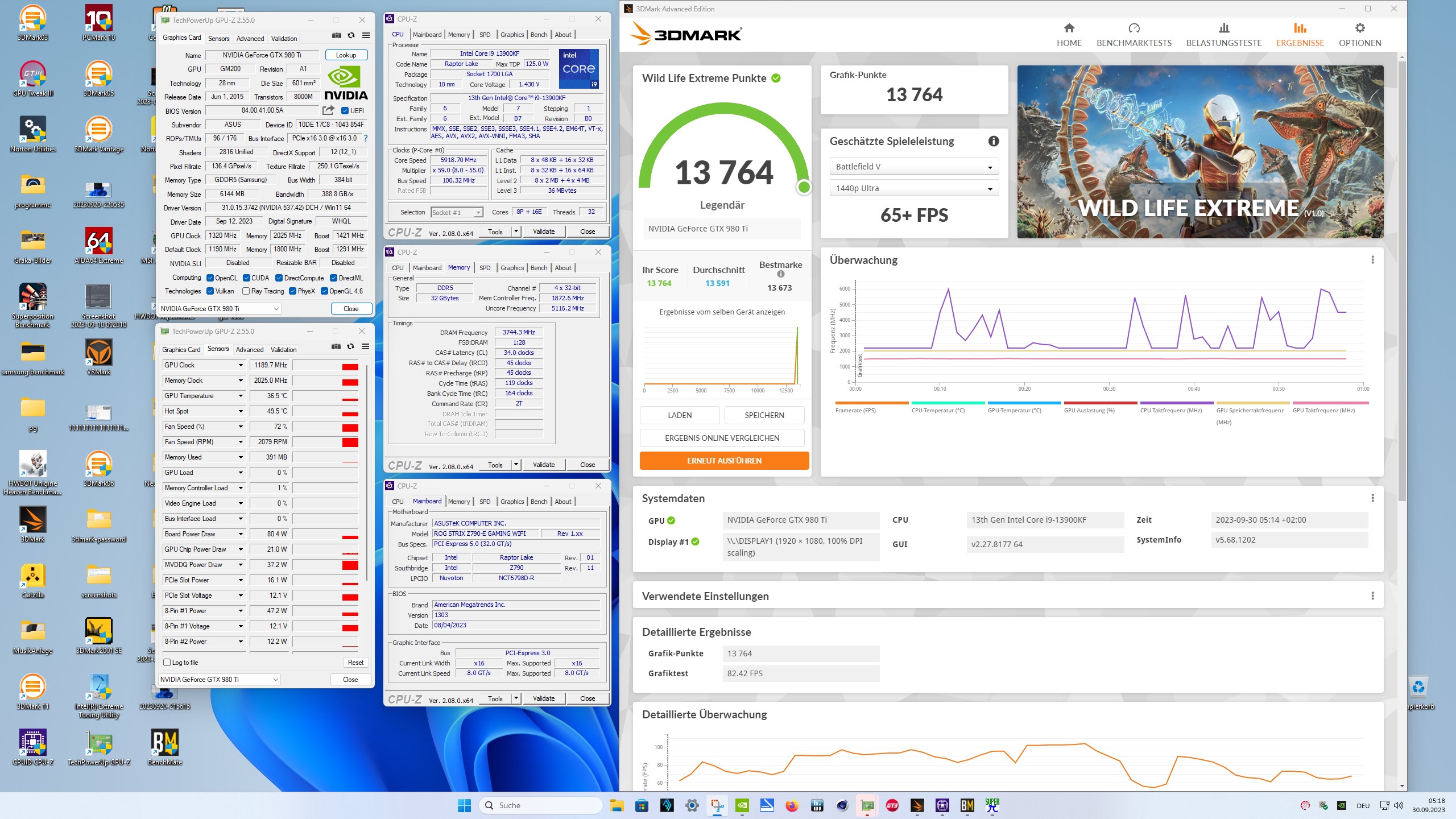Open the Catzilla desktop icon

[x=33, y=580]
